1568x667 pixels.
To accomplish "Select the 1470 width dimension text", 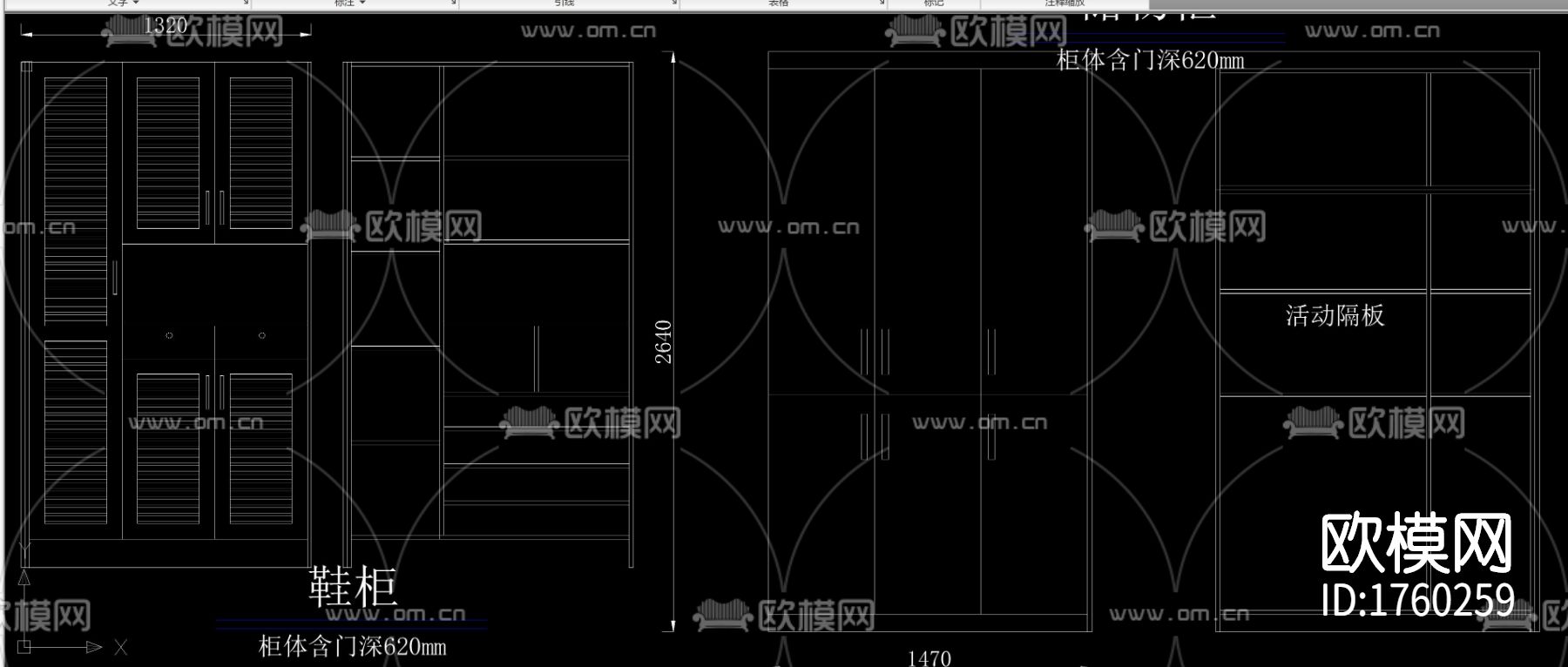I will coord(929,658).
